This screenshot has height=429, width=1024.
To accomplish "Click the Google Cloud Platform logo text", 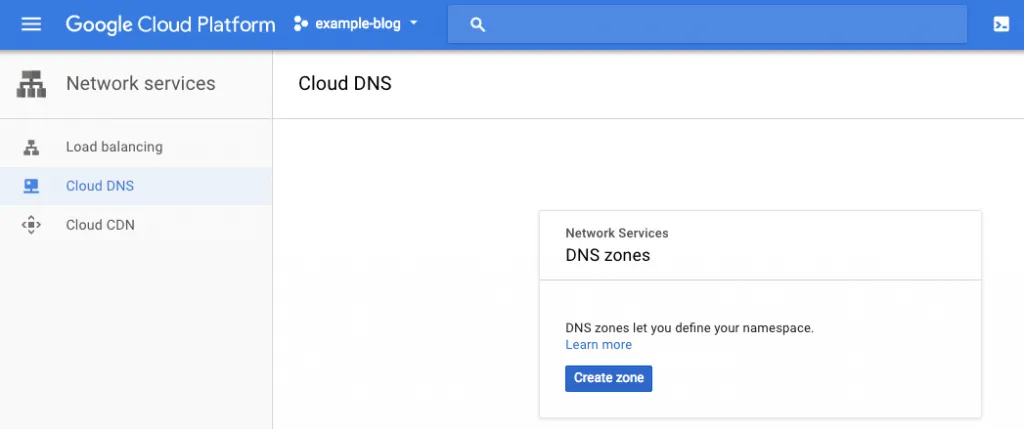I will tap(170, 25).
